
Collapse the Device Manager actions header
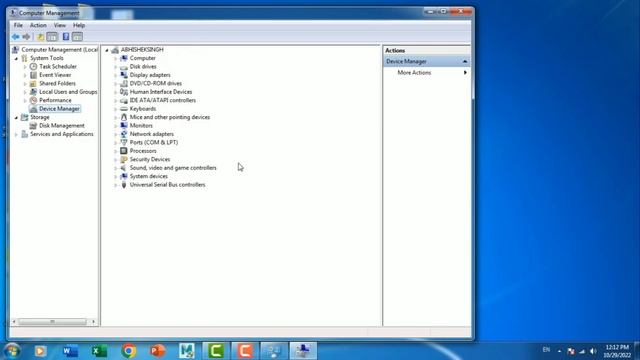point(465,61)
